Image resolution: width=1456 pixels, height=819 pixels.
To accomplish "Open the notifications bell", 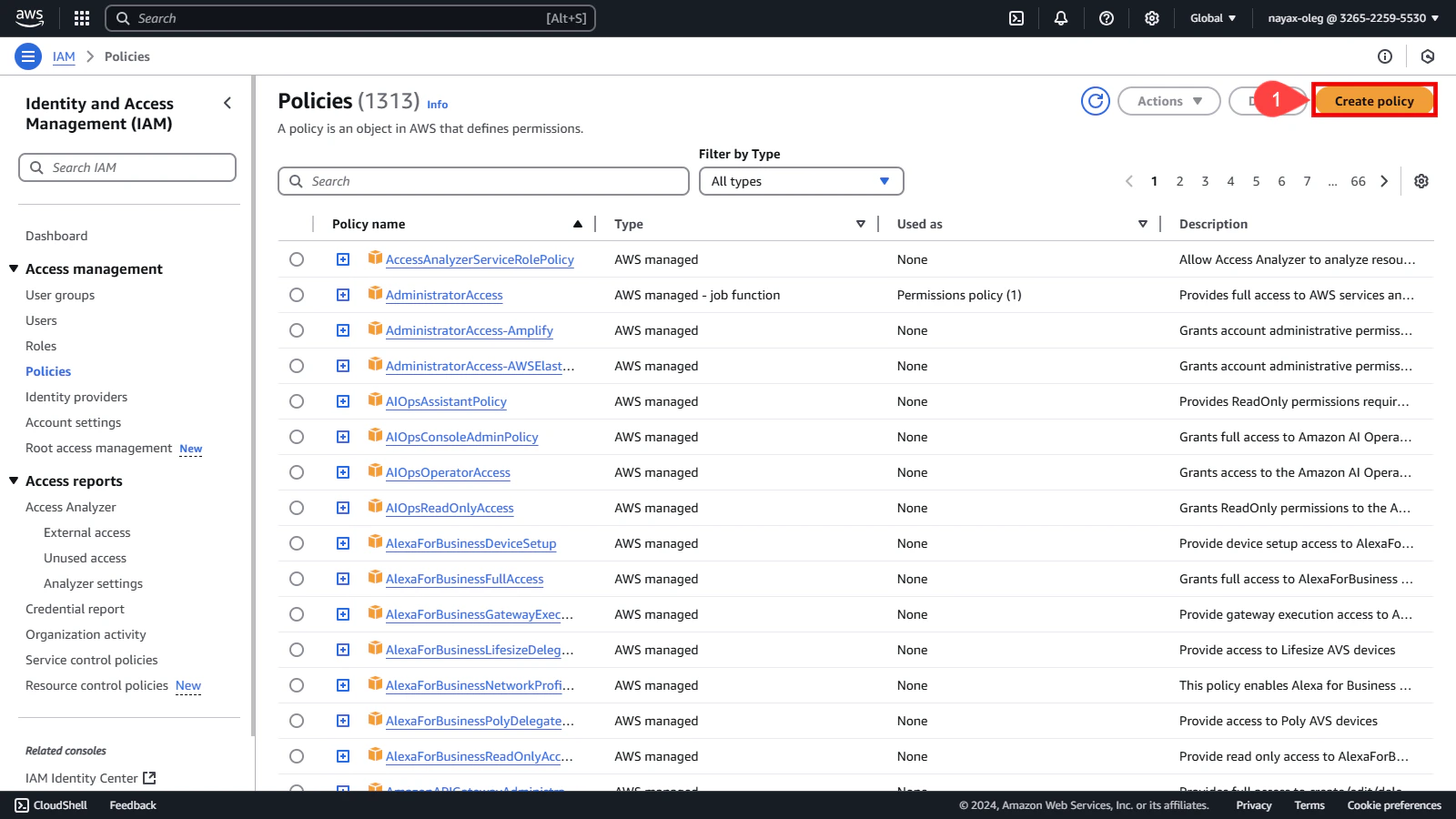I will click(1061, 18).
